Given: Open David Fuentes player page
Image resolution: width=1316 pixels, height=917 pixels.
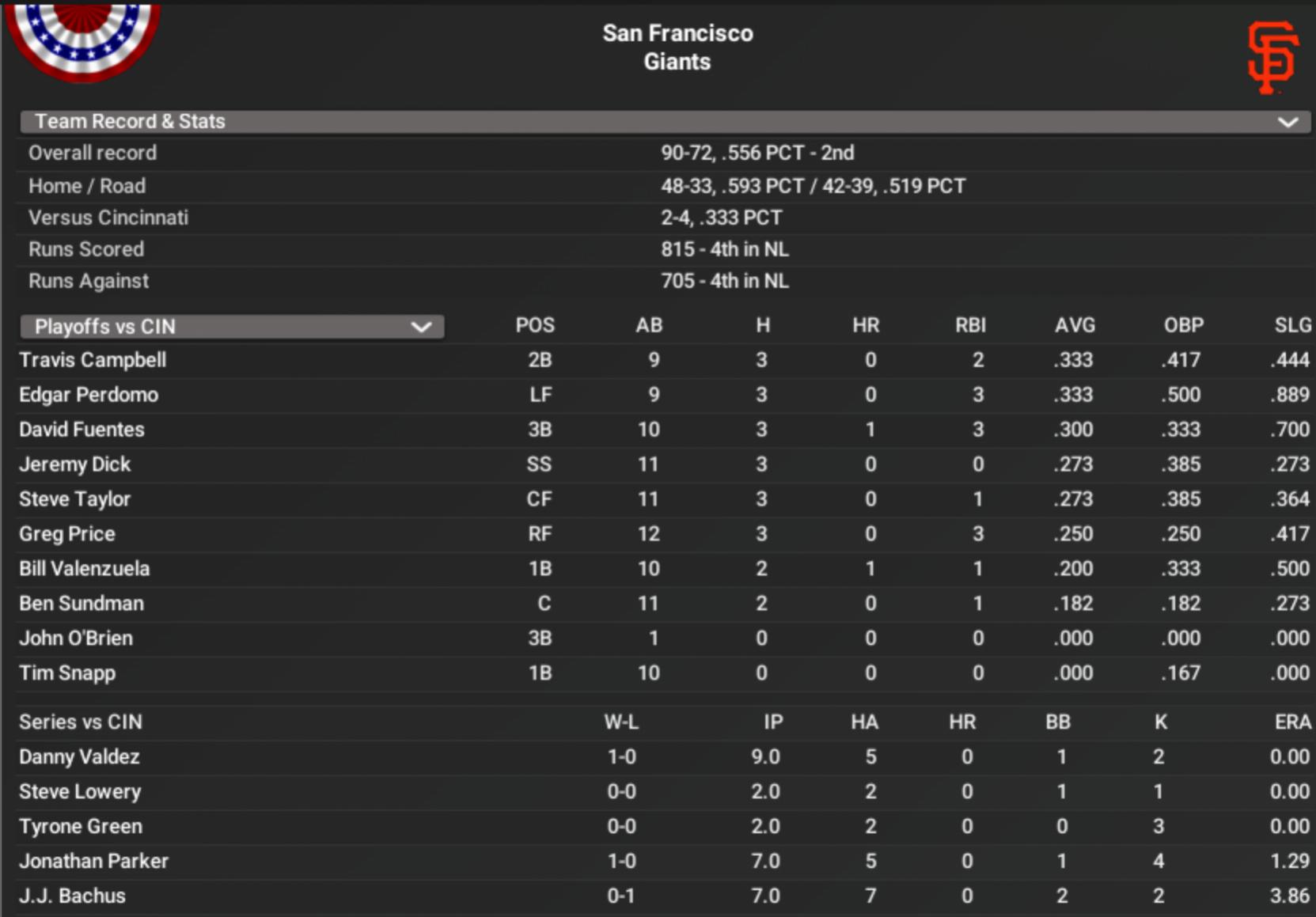Looking at the screenshot, I should [x=82, y=430].
